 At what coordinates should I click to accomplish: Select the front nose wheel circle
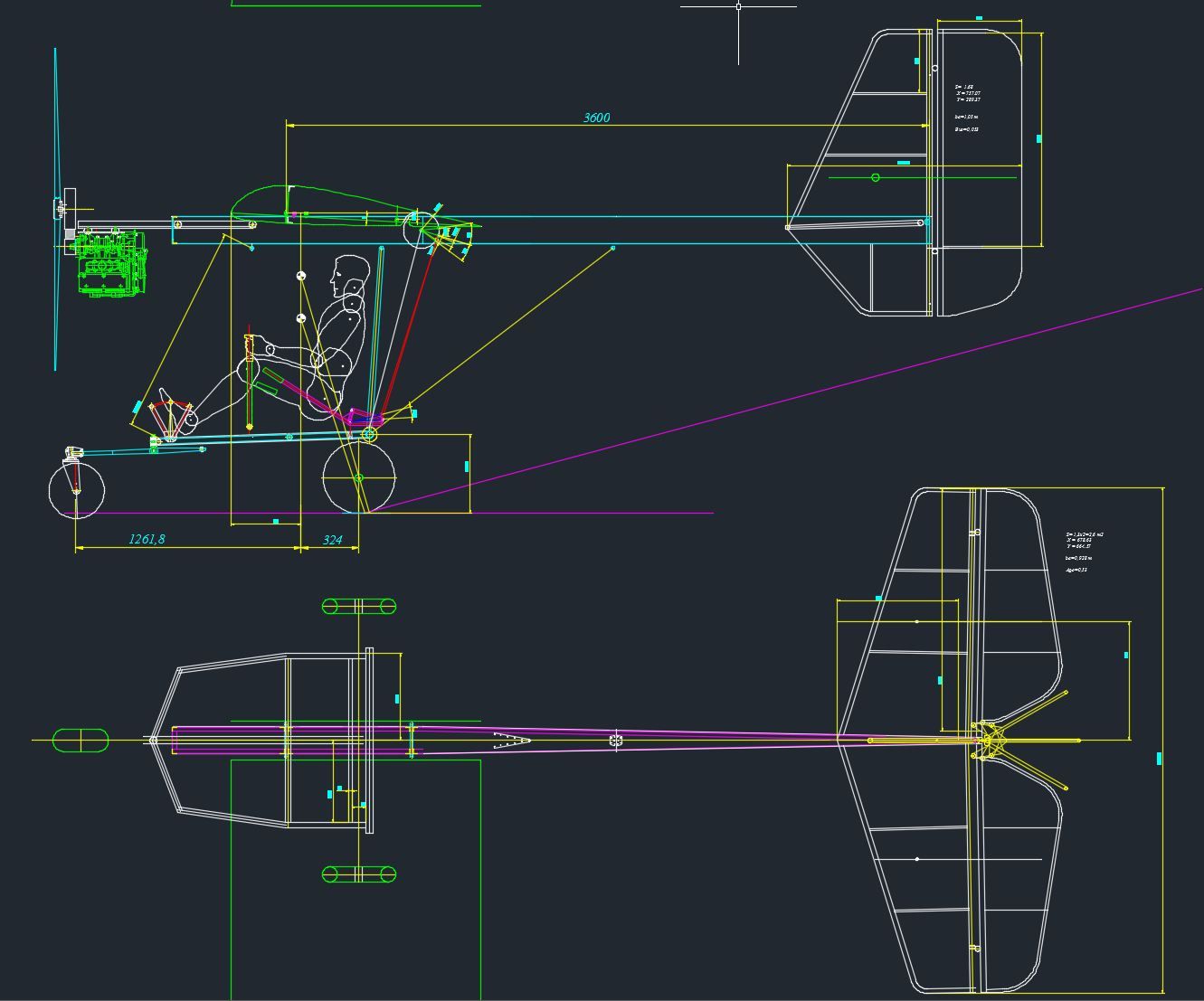pyautogui.click(x=76, y=490)
